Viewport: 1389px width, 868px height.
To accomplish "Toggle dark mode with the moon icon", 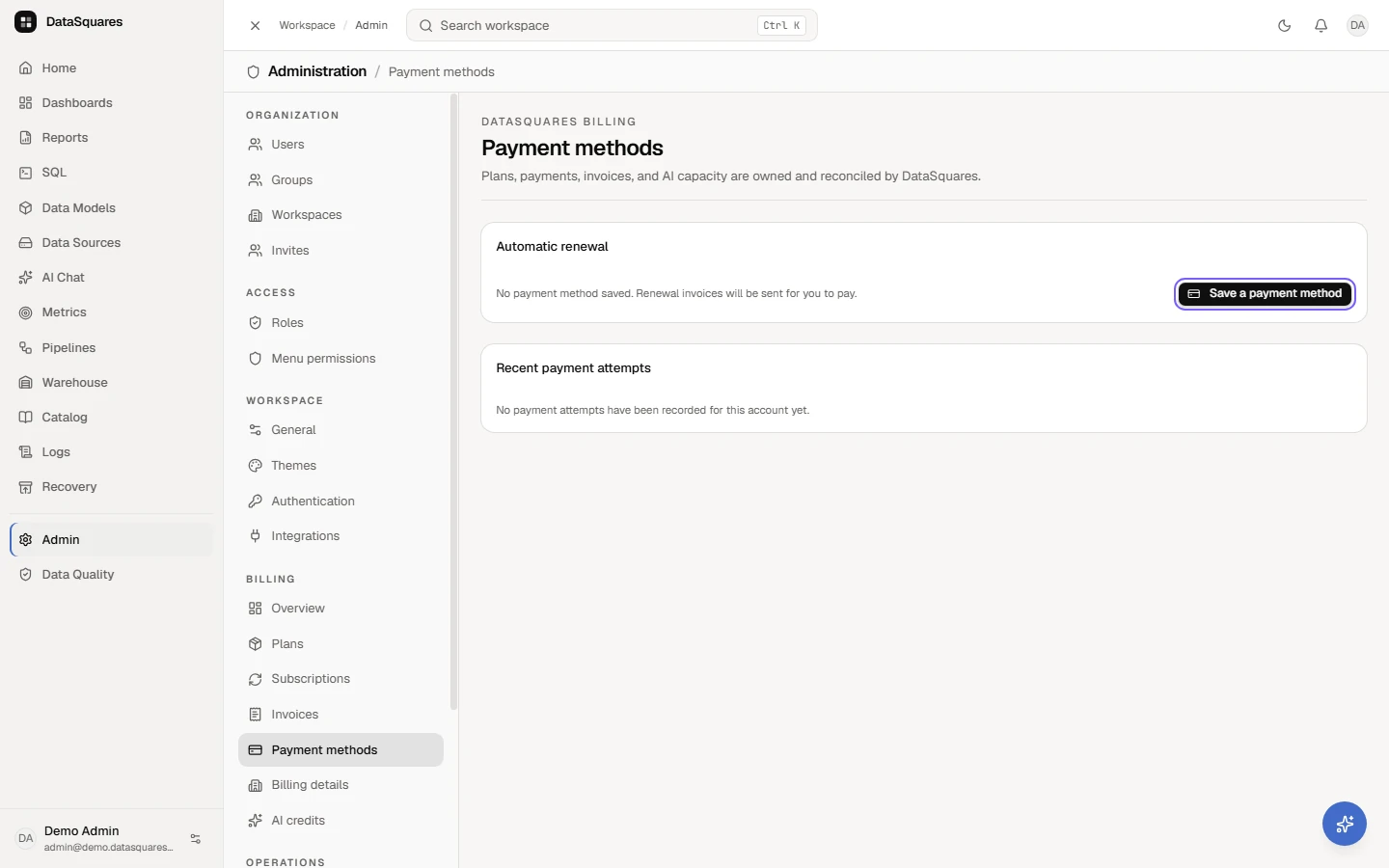I will pyautogui.click(x=1284, y=26).
